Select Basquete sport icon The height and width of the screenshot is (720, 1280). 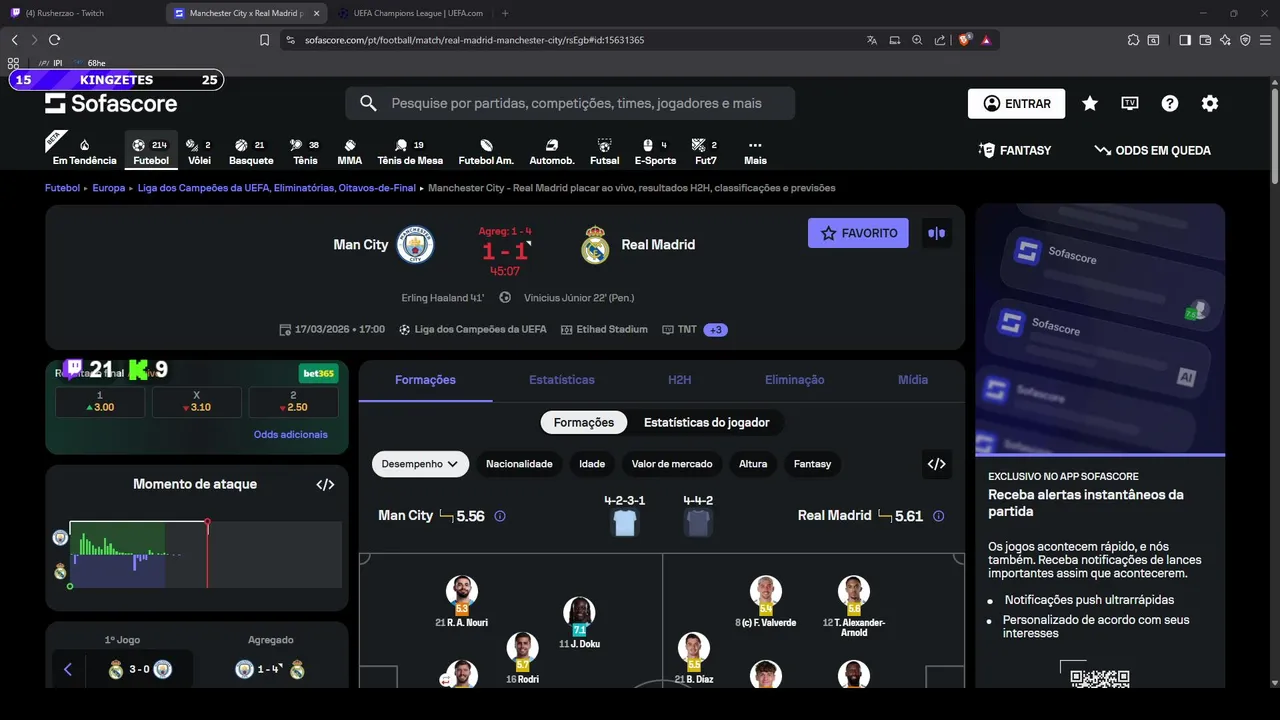[x=251, y=152]
